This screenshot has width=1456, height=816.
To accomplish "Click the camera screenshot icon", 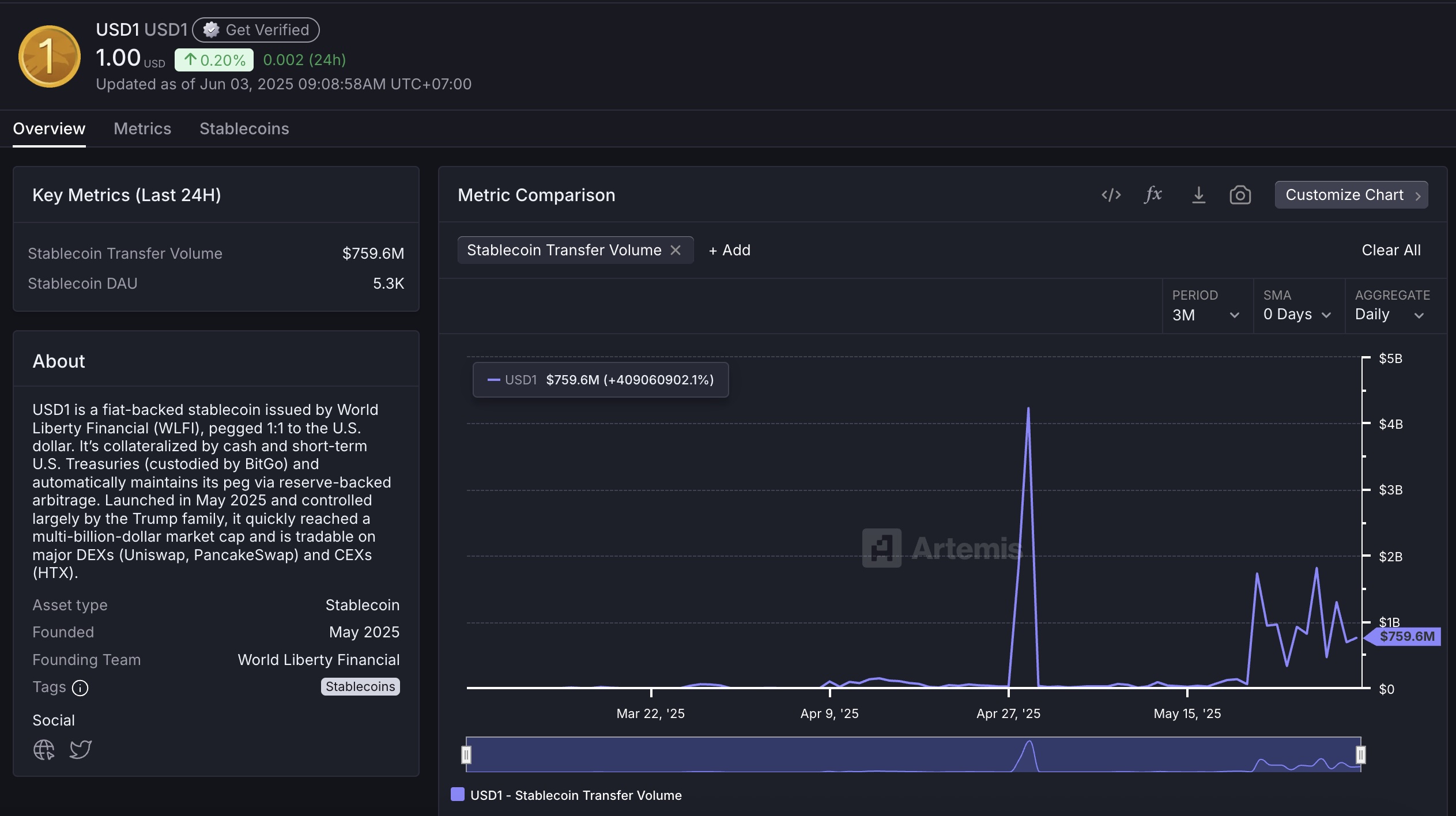I will (x=1240, y=195).
